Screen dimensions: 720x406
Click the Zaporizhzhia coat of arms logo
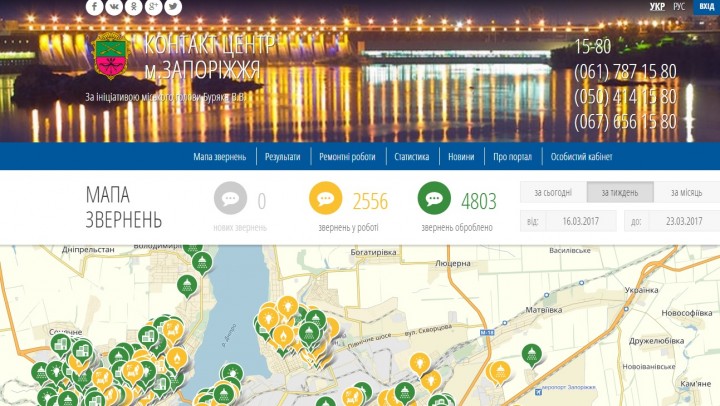(110, 56)
